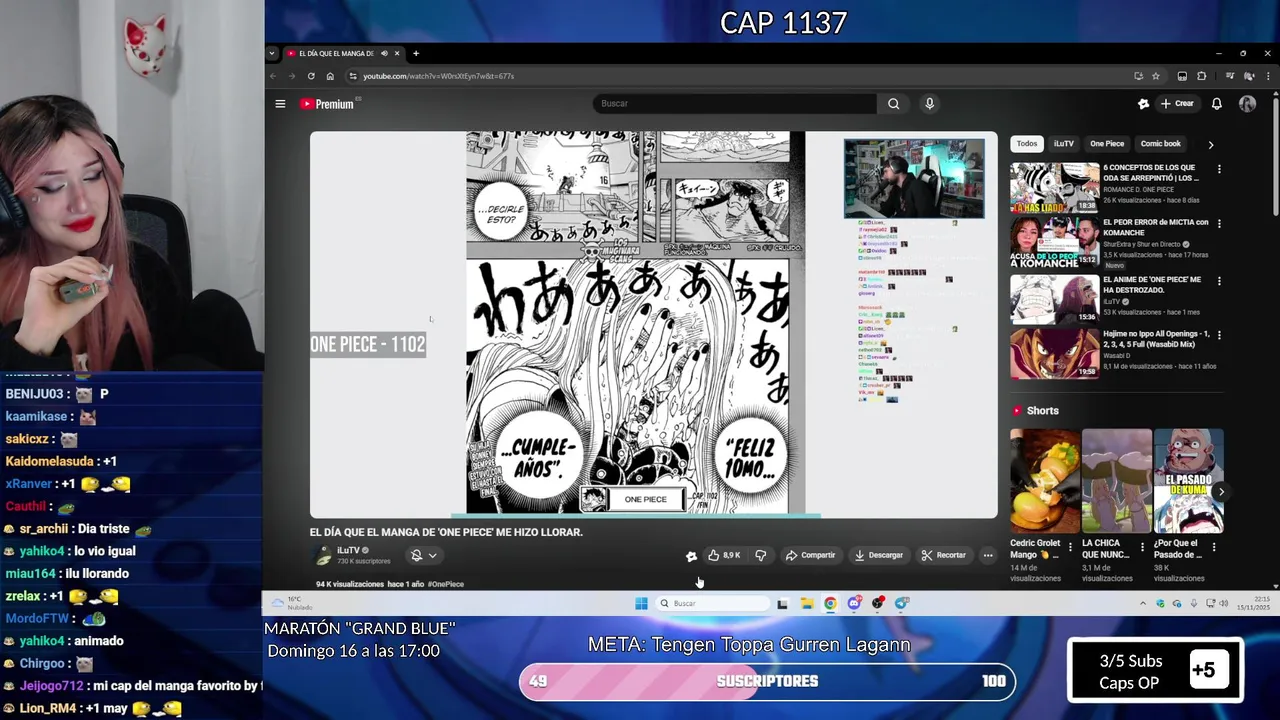Open options for 'EL PEOR ERROR' video
Screen dimensions: 1280x720
pos(1219,224)
